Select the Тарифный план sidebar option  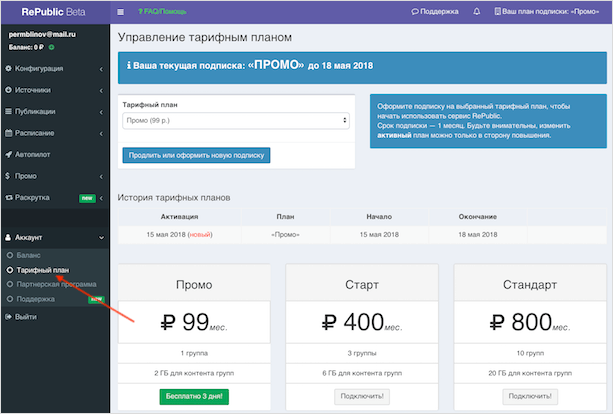coord(42,270)
